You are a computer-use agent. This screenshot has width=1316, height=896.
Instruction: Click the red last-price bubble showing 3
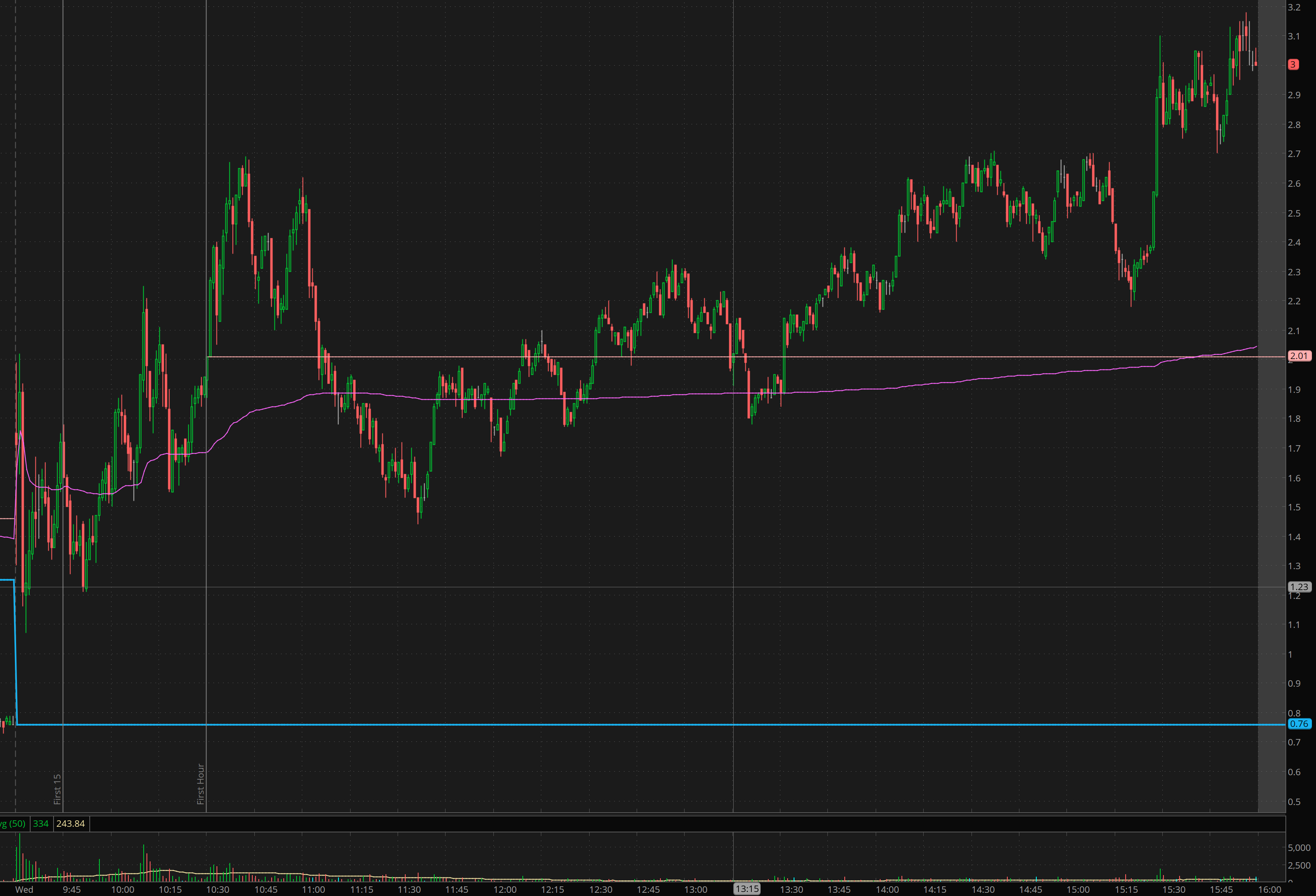pyautogui.click(x=1293, y=64)
